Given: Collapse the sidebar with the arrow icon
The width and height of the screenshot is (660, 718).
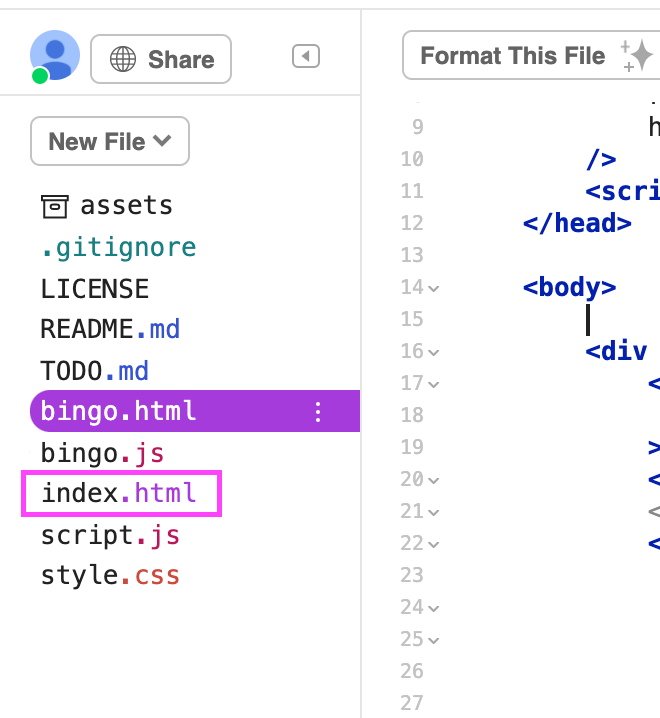Looking at the screenshot, I should coord(305,57).
